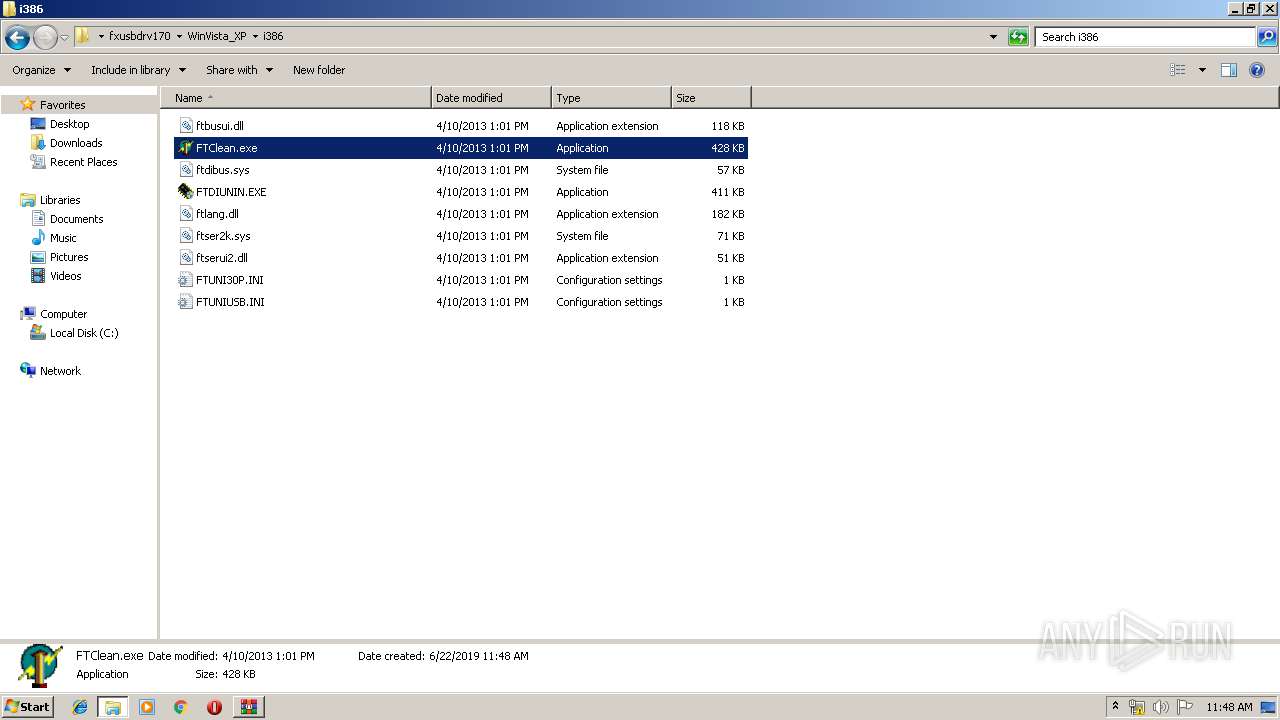
Task: Click New folder button
Action: (x=319, y=70)
